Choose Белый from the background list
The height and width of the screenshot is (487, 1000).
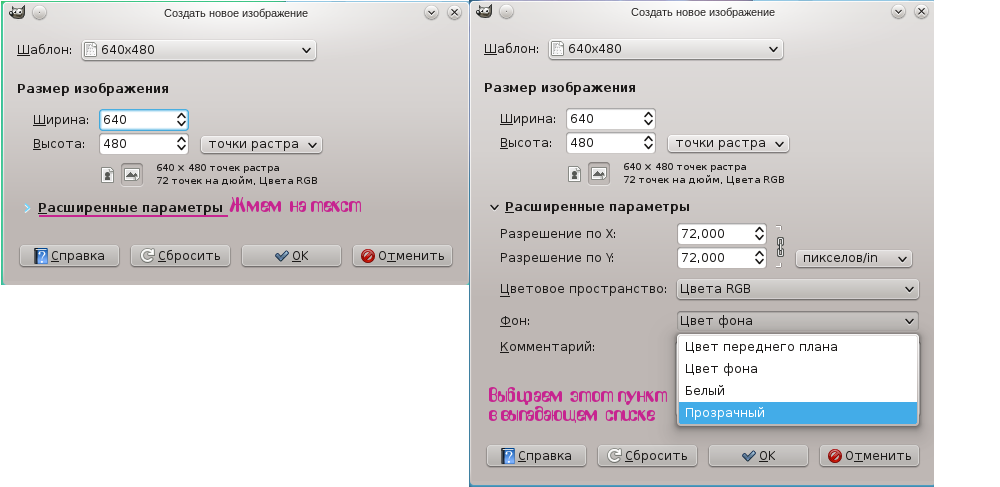tap(797, 391)
